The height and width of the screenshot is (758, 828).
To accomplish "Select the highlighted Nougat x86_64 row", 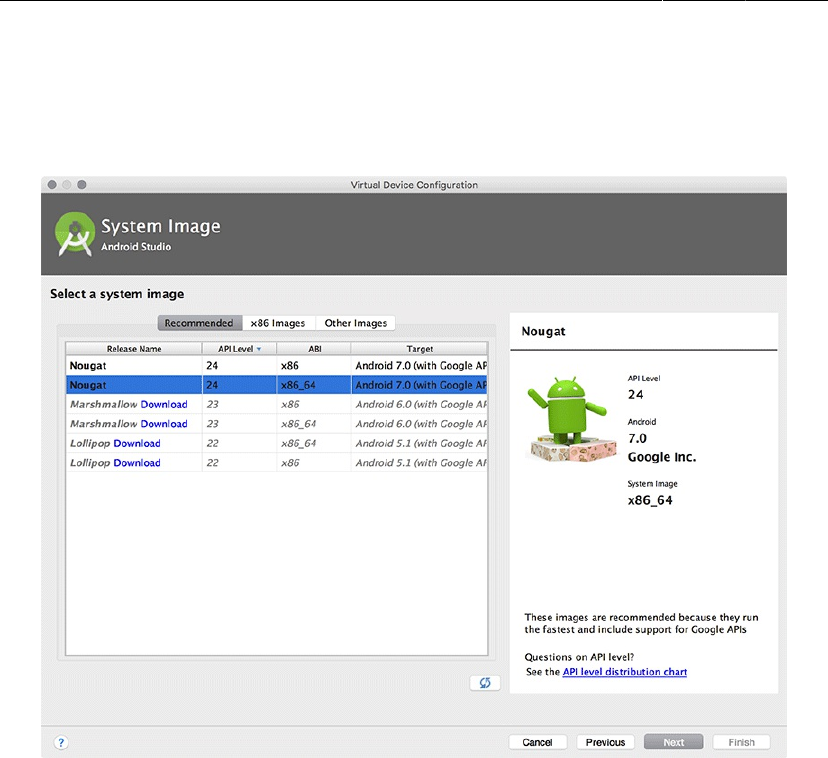I will click(x=276, y=385).
